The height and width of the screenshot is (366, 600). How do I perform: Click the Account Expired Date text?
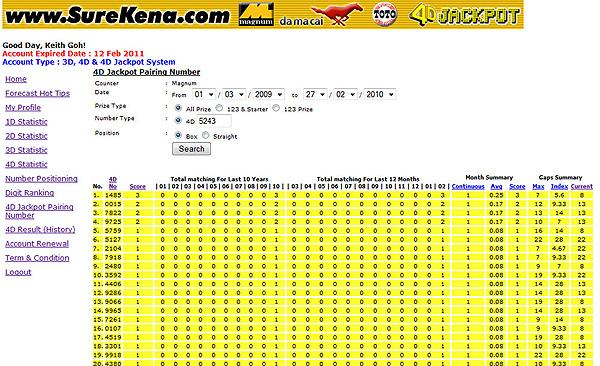[x=73, y=54]
